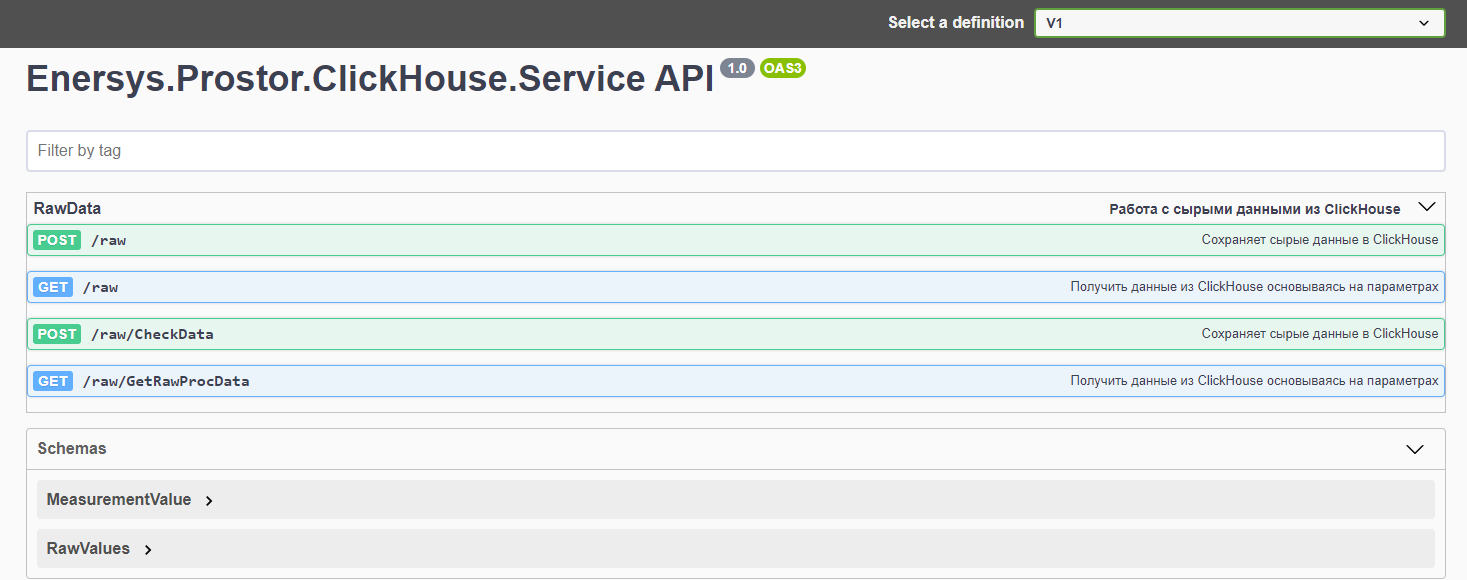Collapse the Schemas section chevron

(1414, 449)
